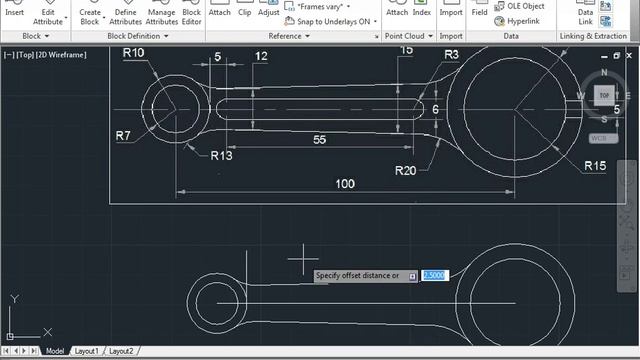
Task: Minimize the drawing viewport window
Action: tap(604, 56)
